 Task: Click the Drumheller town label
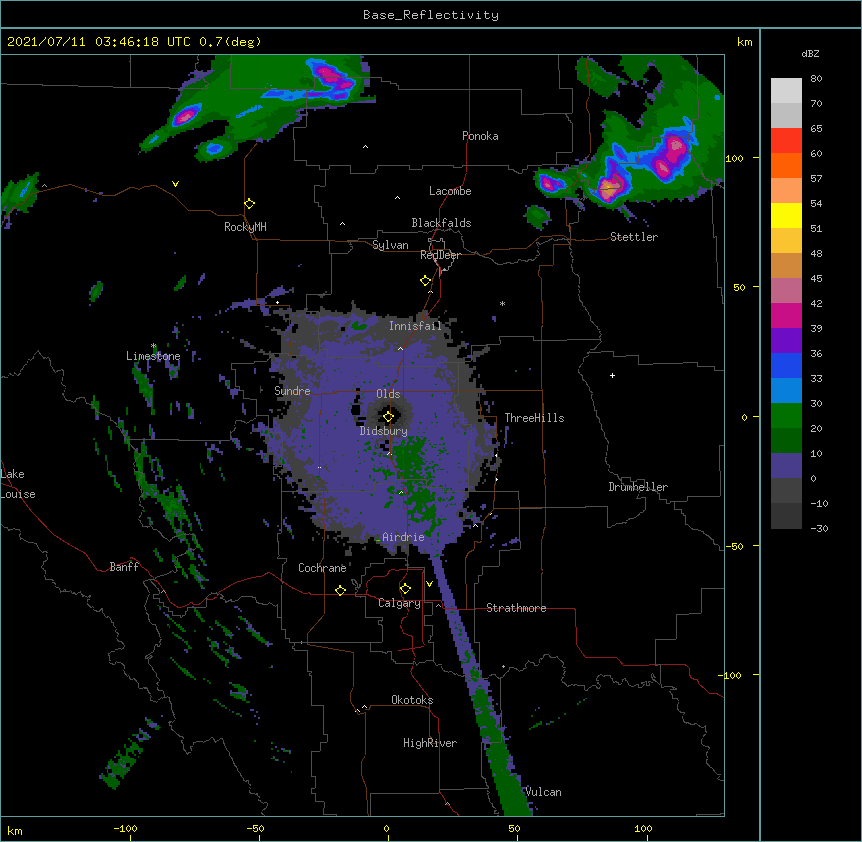[638, 487]
